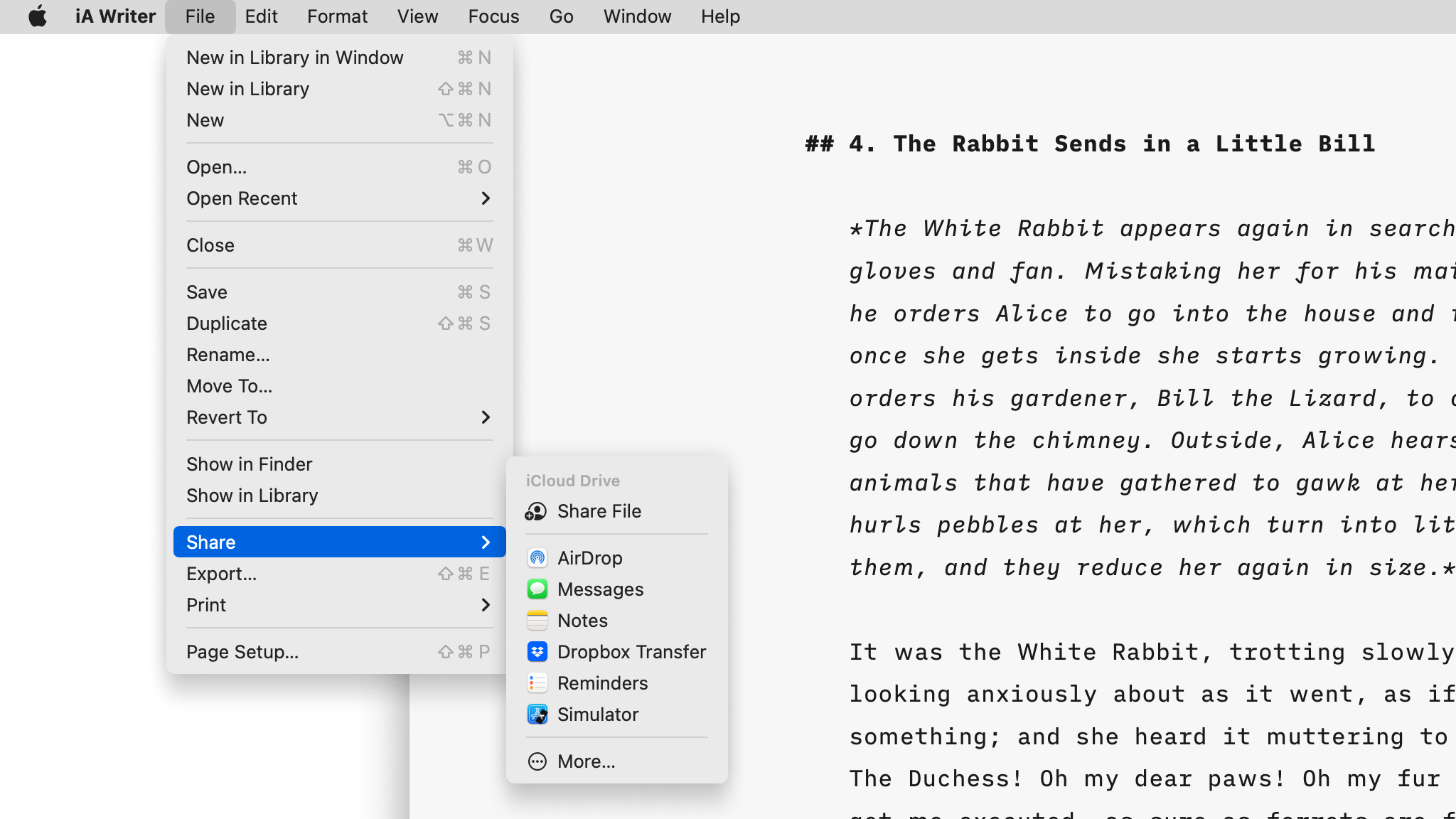This screenshot has height=819, width=1456.
Task: Open the Apple menu
Action: (x=38, y=16)
